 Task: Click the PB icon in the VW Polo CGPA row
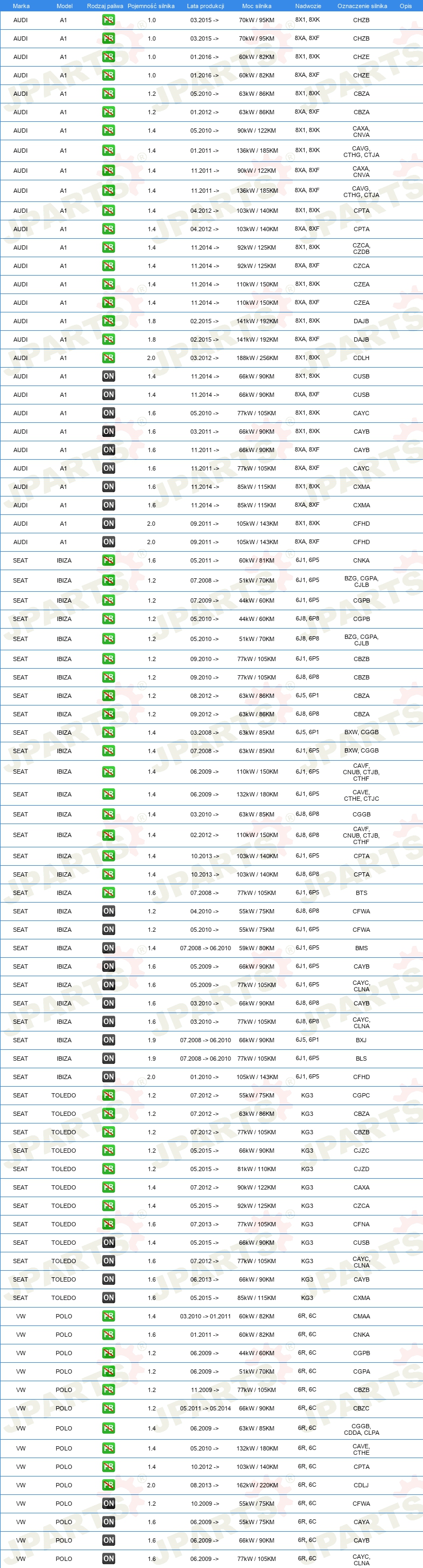108,1371
